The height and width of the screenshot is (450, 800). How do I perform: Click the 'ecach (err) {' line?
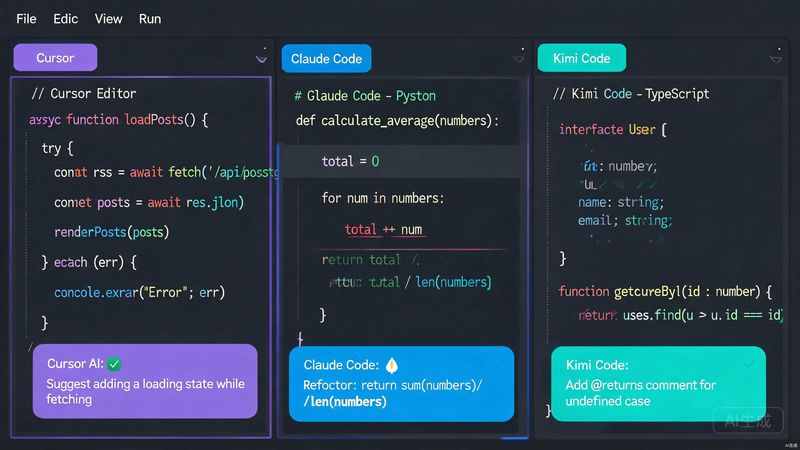pos(89,262)
